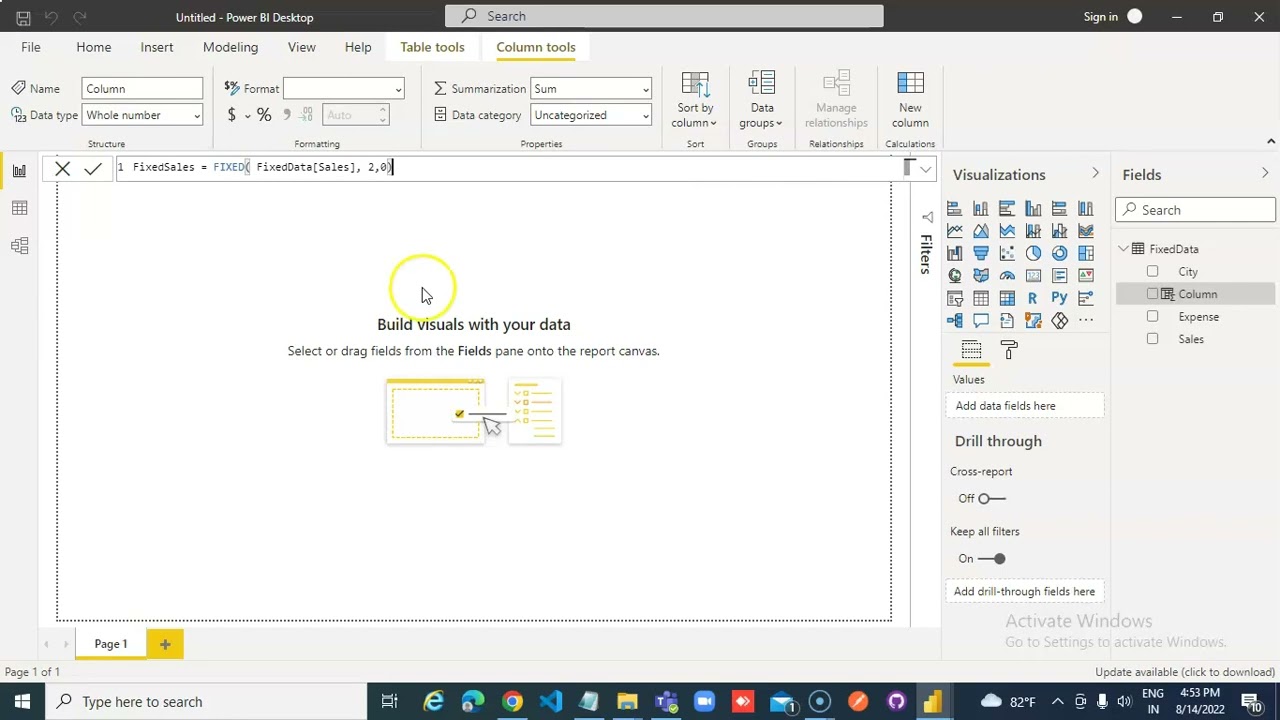Toggle Keep all filters switch
The height and width of the screenshot is (720, 1280).
pos(992,558)
